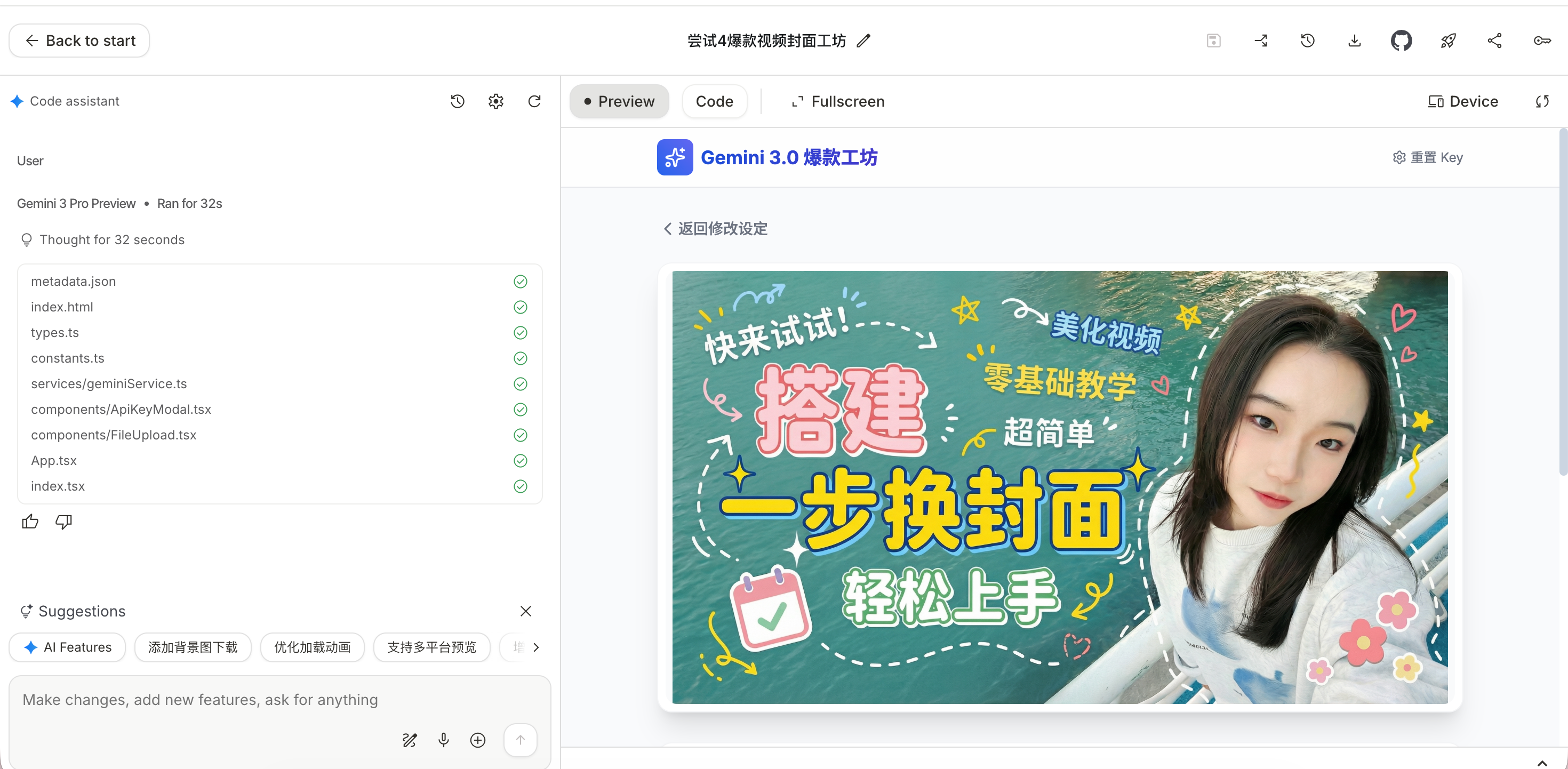Click the download app icon
Viewport: 1568px width, 769px height.
click(x=1354, y=41)
